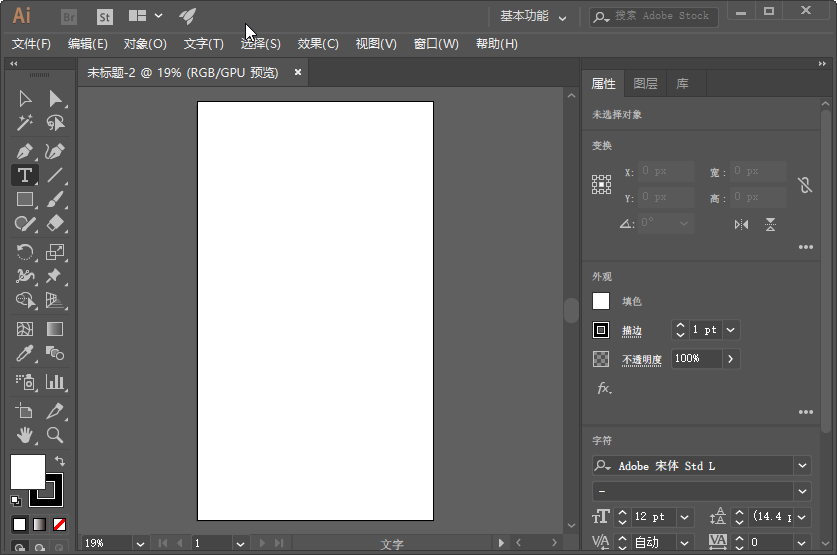Flip vertically in Transform section

770,225
